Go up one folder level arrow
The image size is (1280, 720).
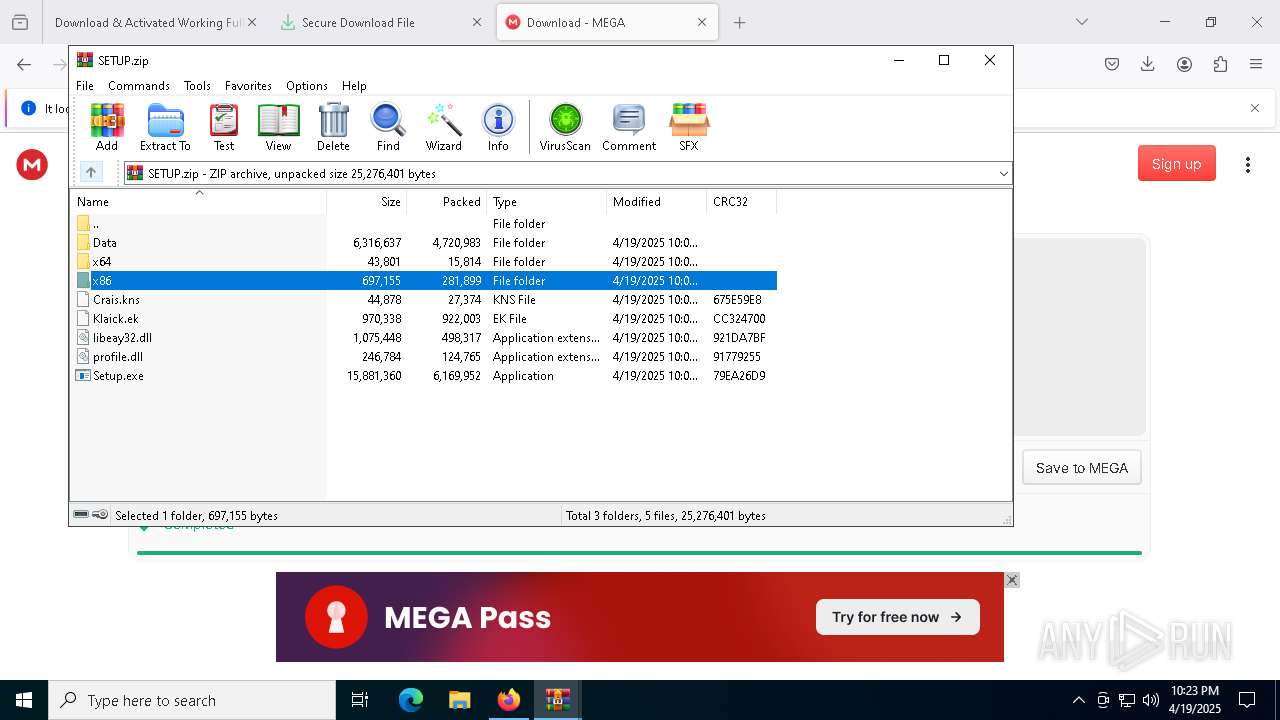91,173
